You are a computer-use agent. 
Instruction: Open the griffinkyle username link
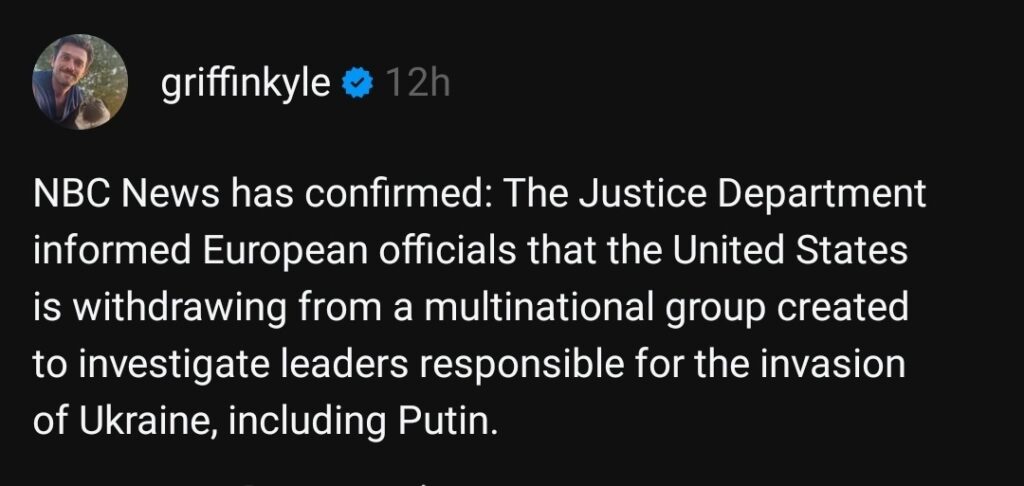point(245,84)
